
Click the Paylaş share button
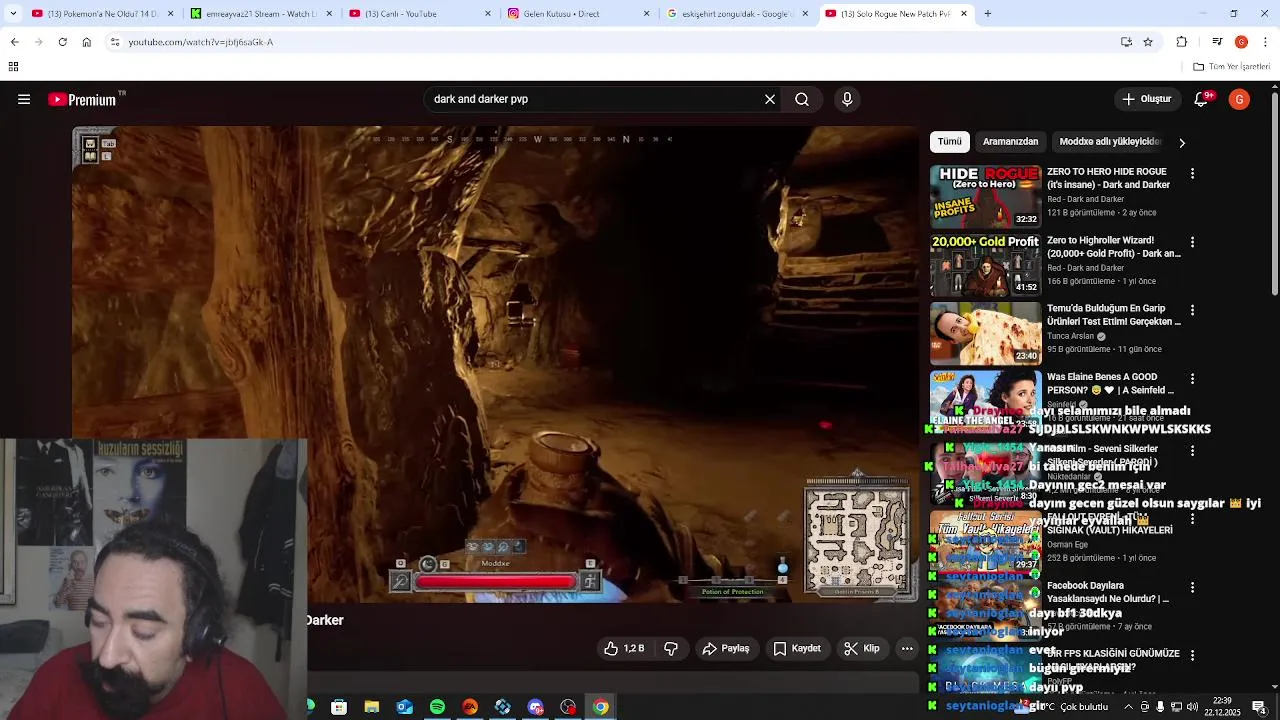click(x=726, y=648)
